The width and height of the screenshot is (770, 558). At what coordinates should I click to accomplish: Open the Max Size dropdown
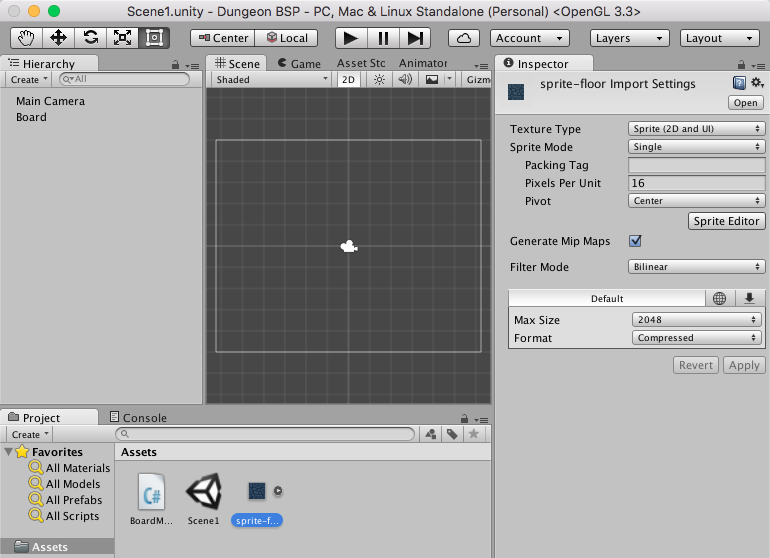point(696,320)
